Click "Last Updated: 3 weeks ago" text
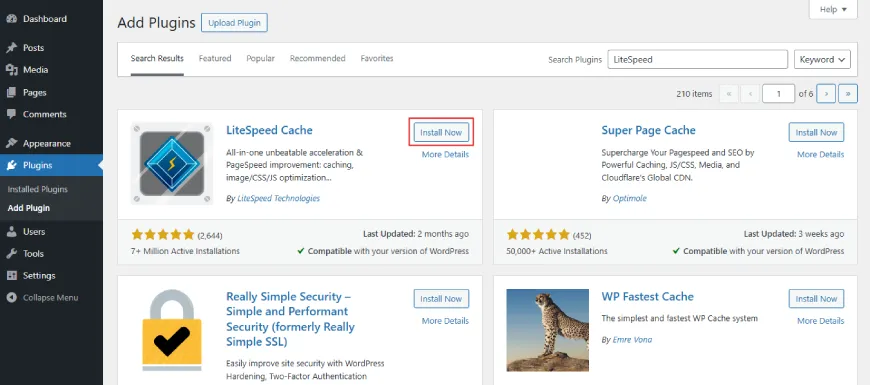This screenshot has width=870, height=385. pos(794,234)
